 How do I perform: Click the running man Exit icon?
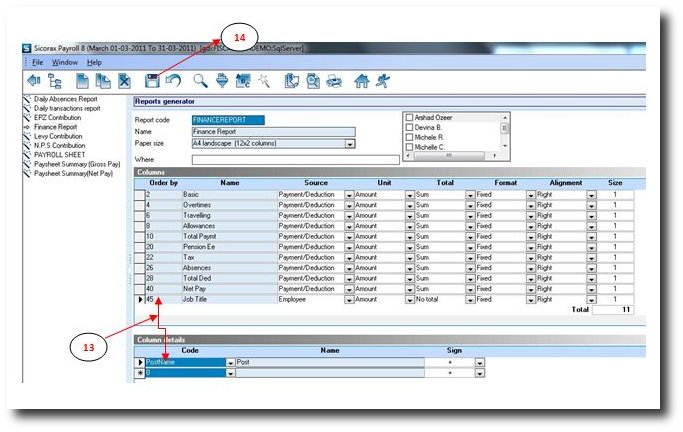tap(383, 80)
